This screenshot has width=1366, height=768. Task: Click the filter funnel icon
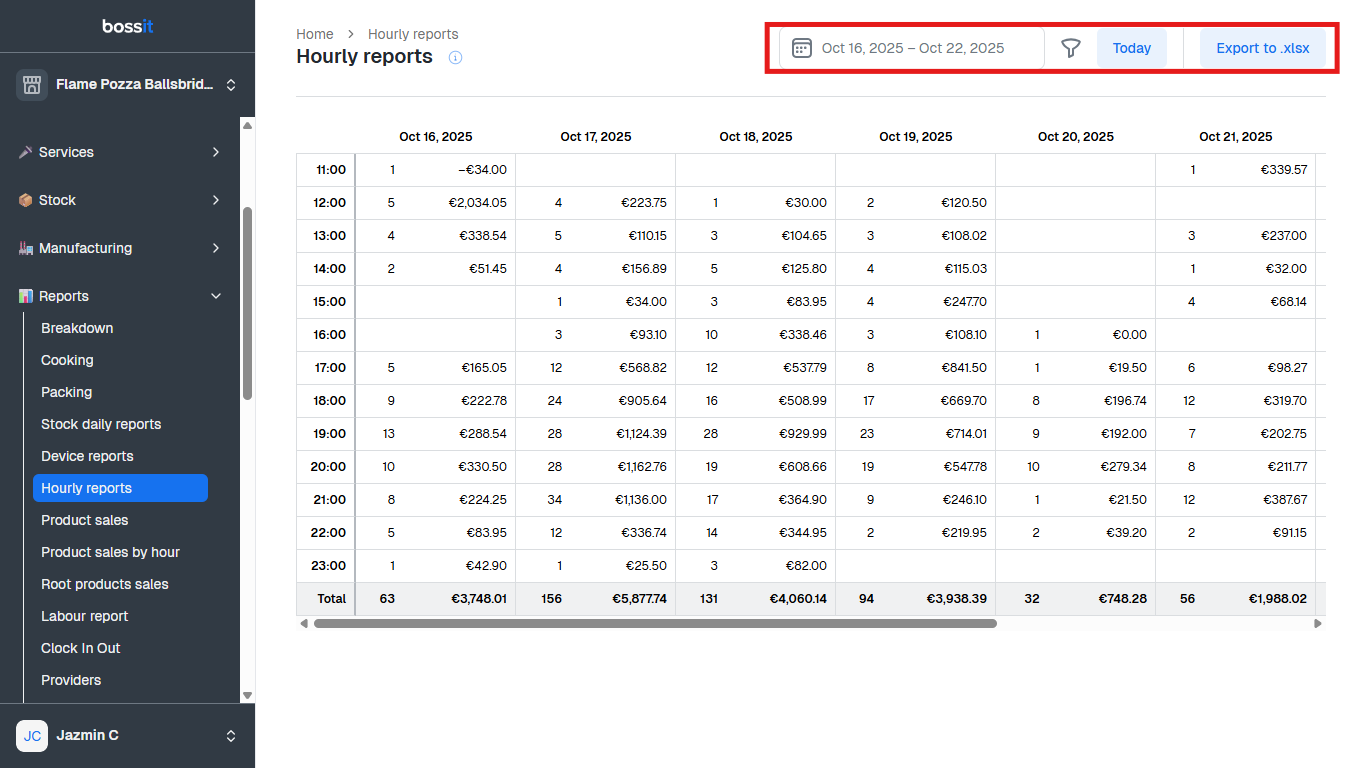click(x=1071, y=48)
